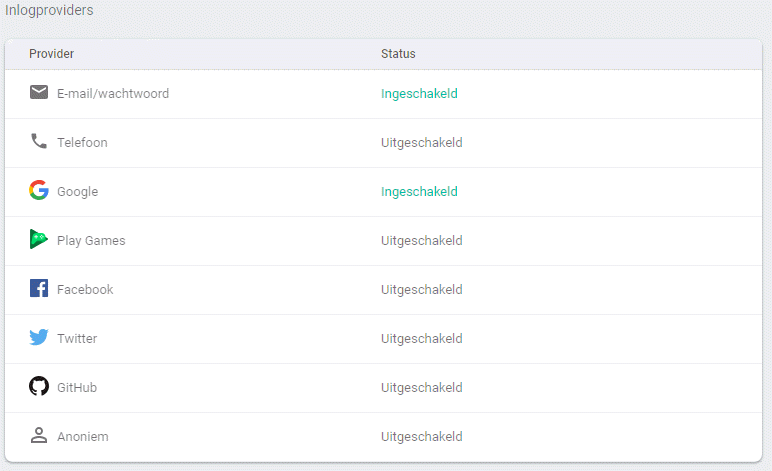The image size is (772, 471).
Task: Click Ingeschakeld status for Google
Action: 419,192
